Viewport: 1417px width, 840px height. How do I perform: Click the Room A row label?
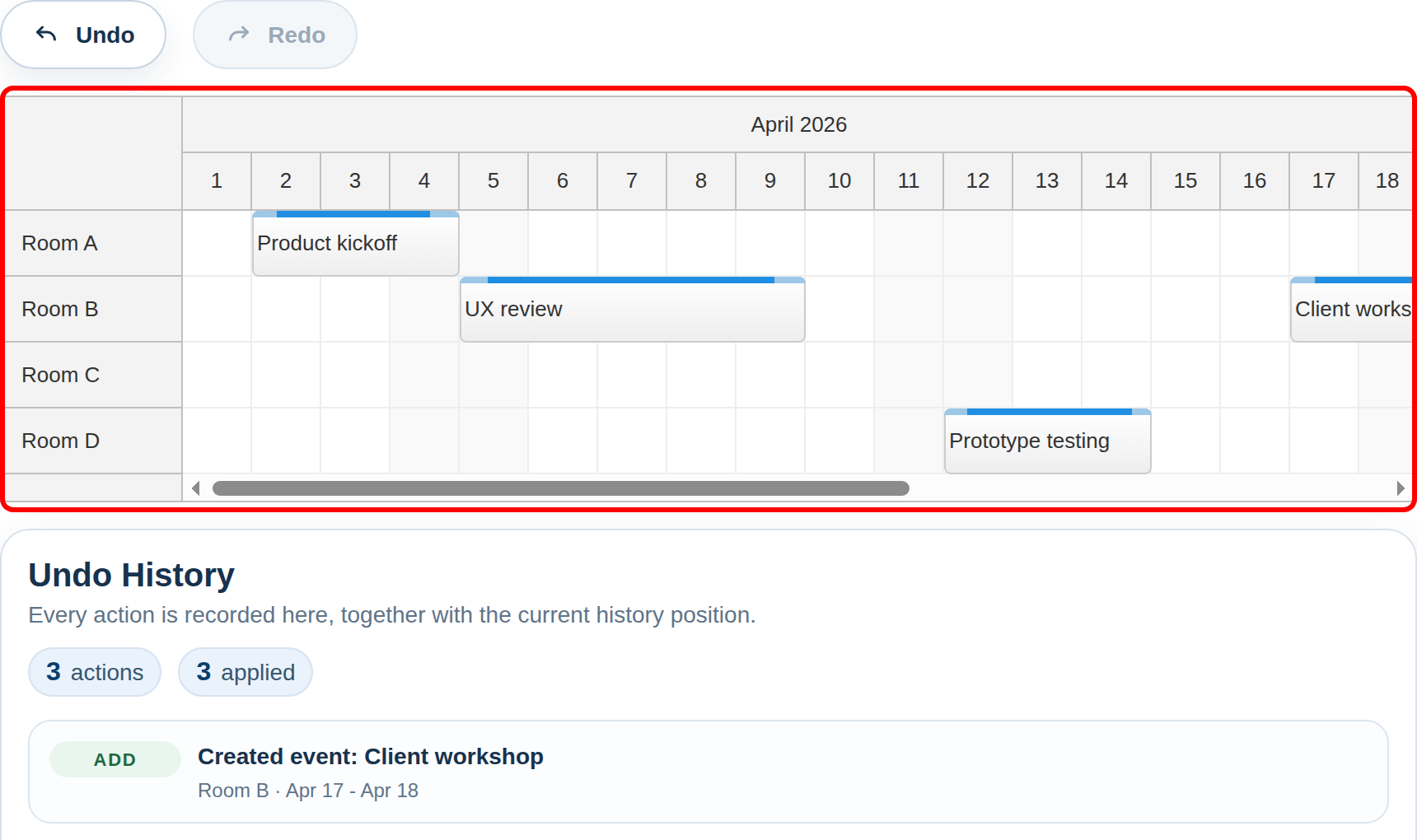click(x=59, y=243)
